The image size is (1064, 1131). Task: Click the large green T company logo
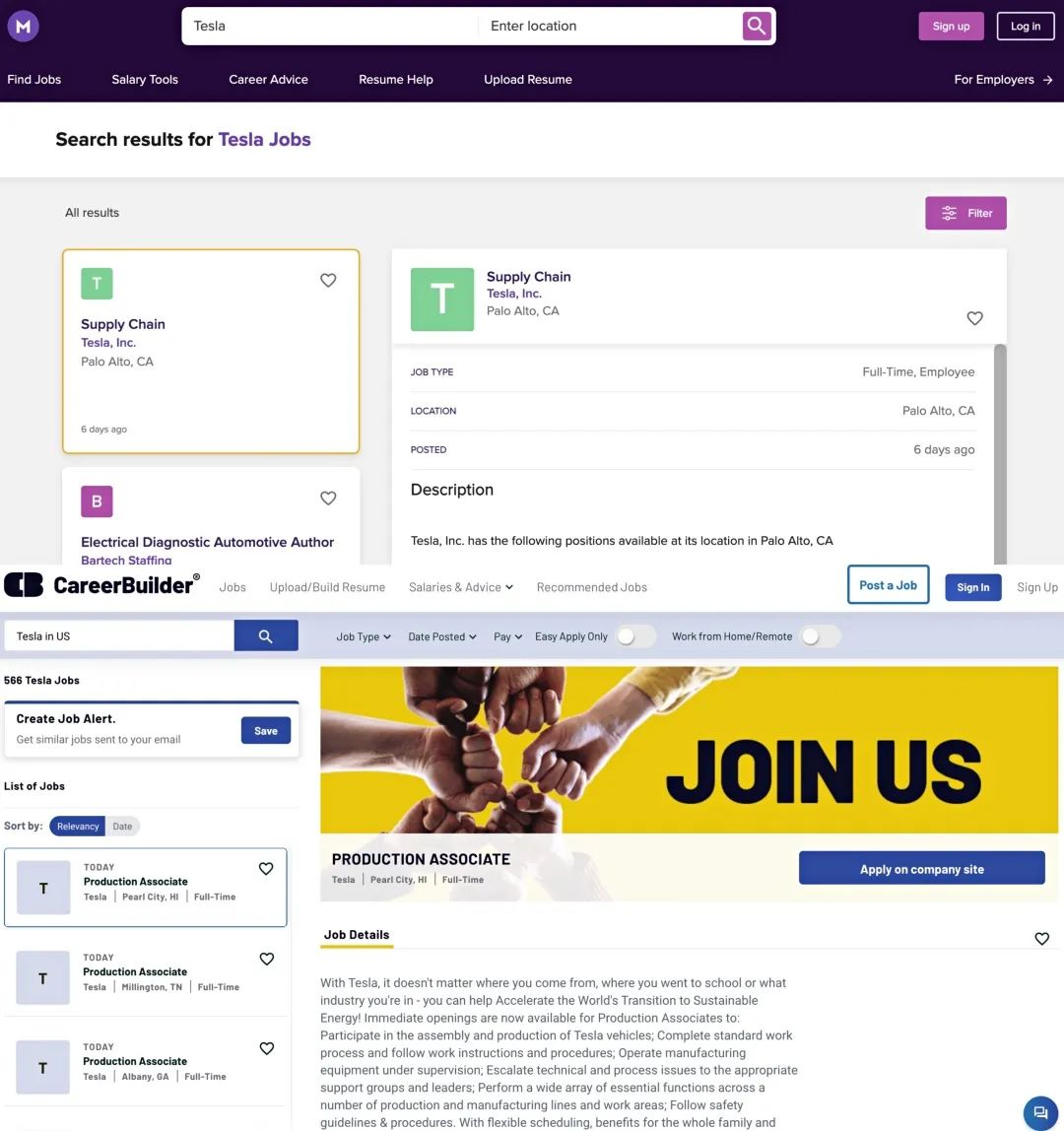tap(442, 299)
